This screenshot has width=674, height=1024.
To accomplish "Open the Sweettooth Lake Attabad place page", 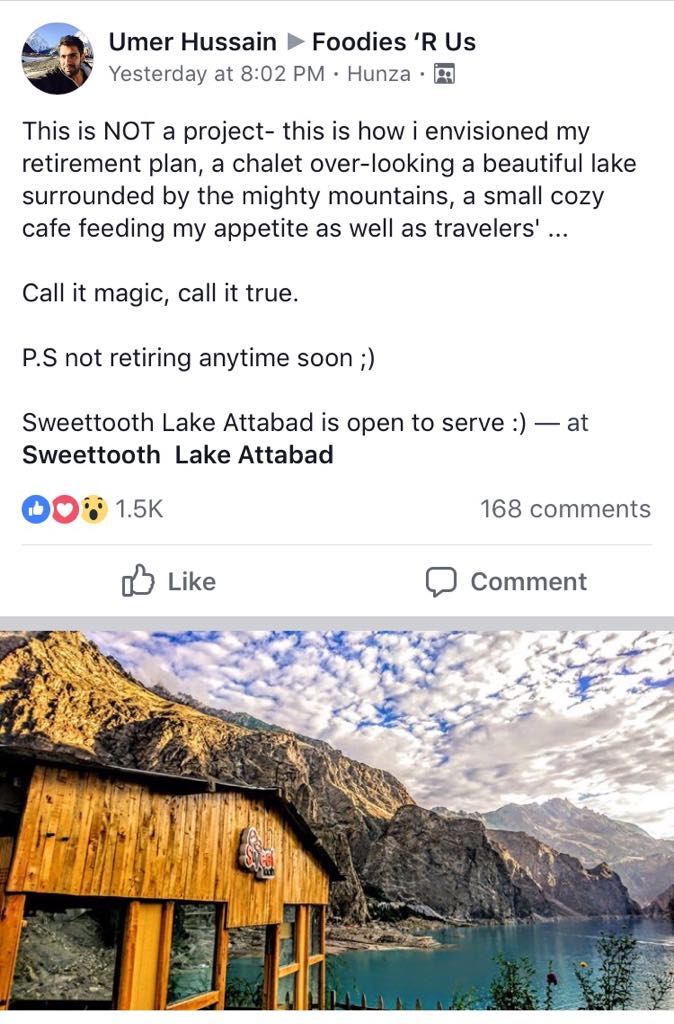I will pyautogui.click(x=178, y=455).
